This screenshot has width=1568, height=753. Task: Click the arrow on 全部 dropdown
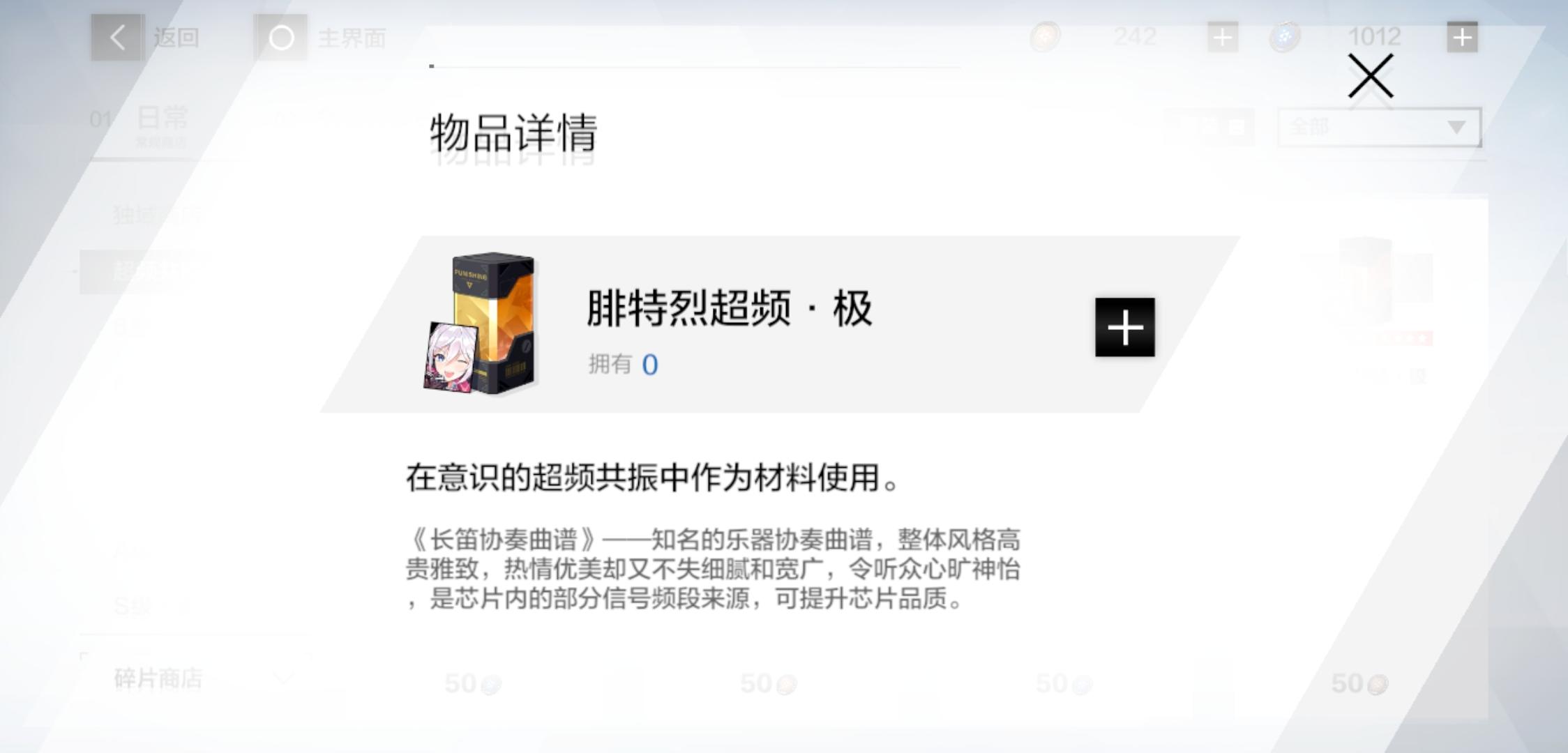click(x=1456, y=127)
